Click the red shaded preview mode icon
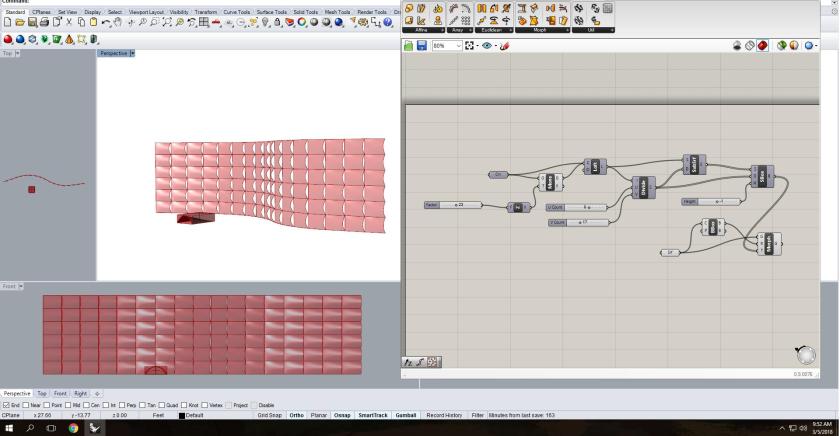The image size is (840, 436). 763,46
